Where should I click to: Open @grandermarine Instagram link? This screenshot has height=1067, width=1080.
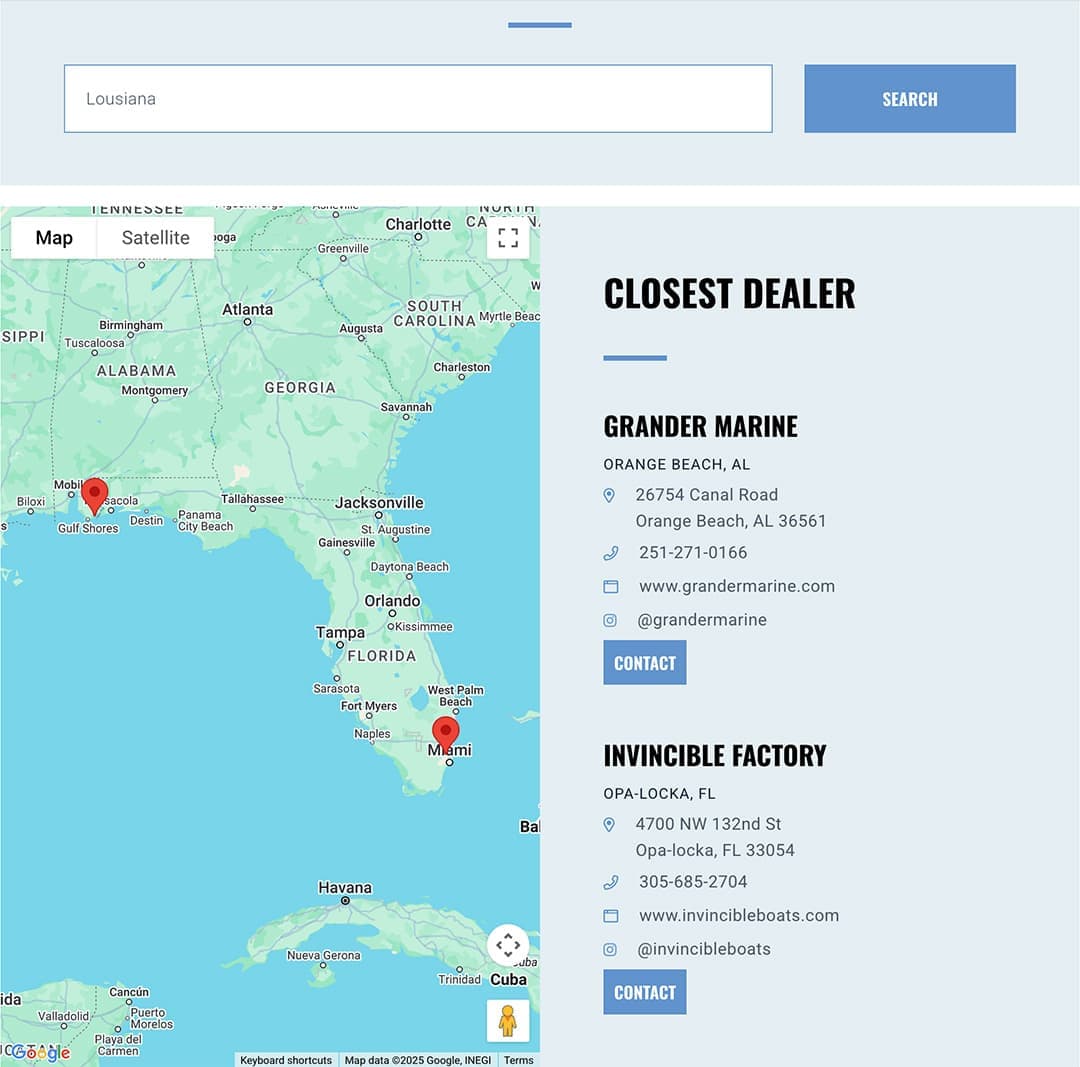pos(702,620)
